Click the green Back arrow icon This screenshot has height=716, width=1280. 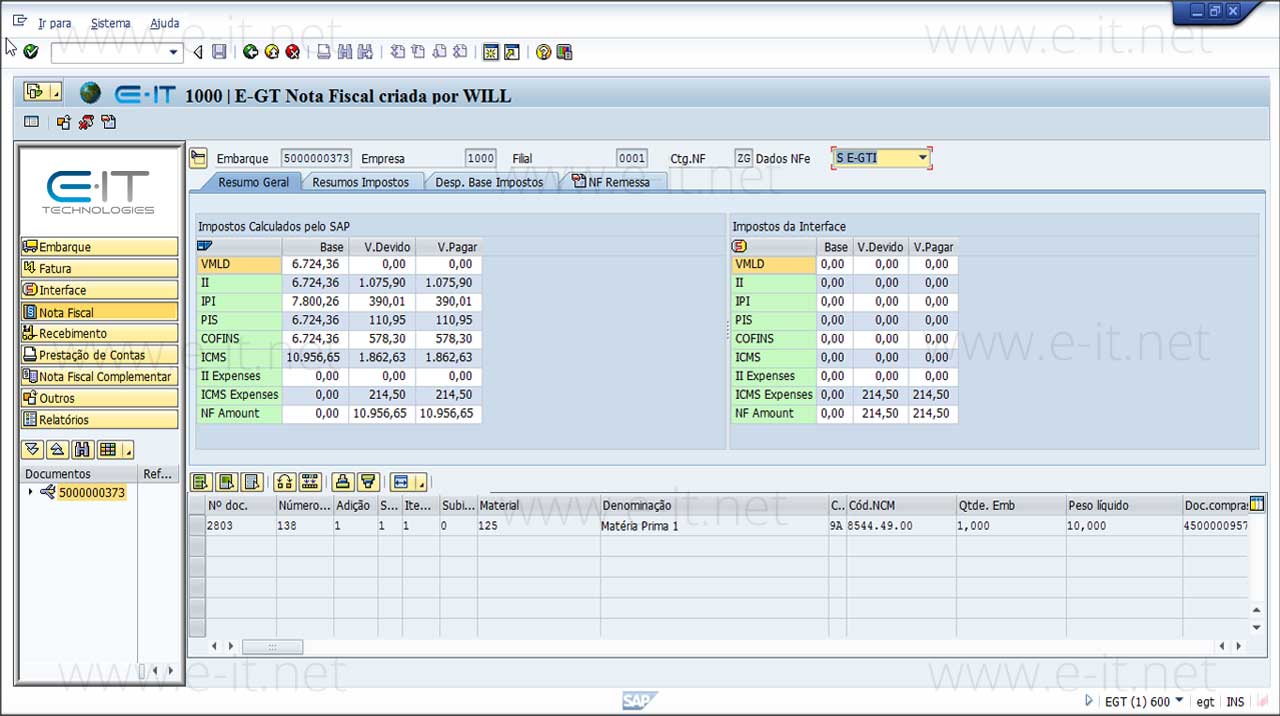251,52
